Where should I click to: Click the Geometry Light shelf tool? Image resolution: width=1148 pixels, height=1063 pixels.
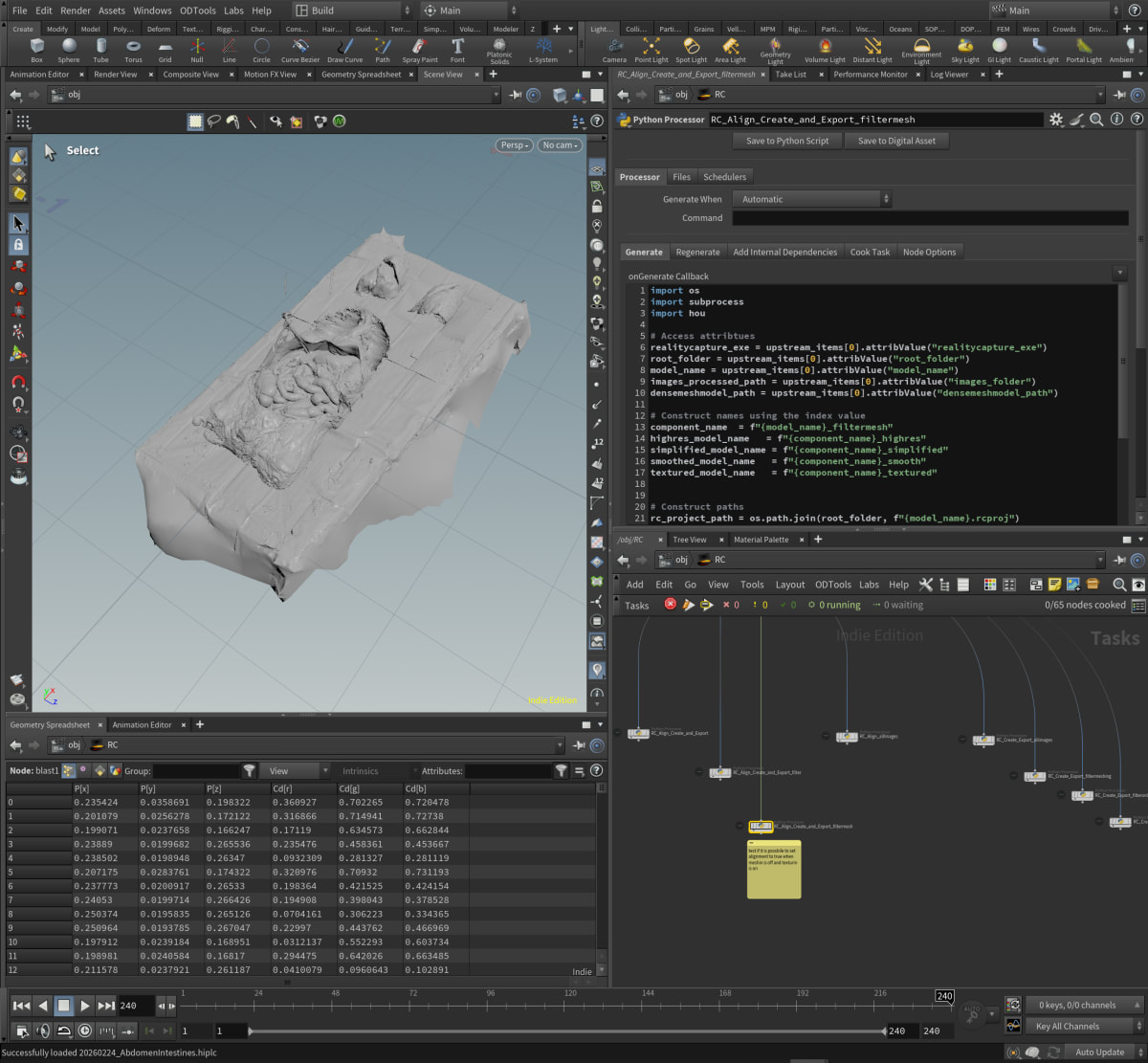(x=775, y=51)
